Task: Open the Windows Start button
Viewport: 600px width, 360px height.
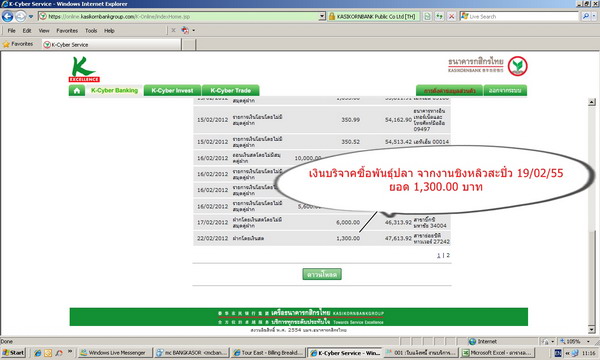Action: coord(13,353)
